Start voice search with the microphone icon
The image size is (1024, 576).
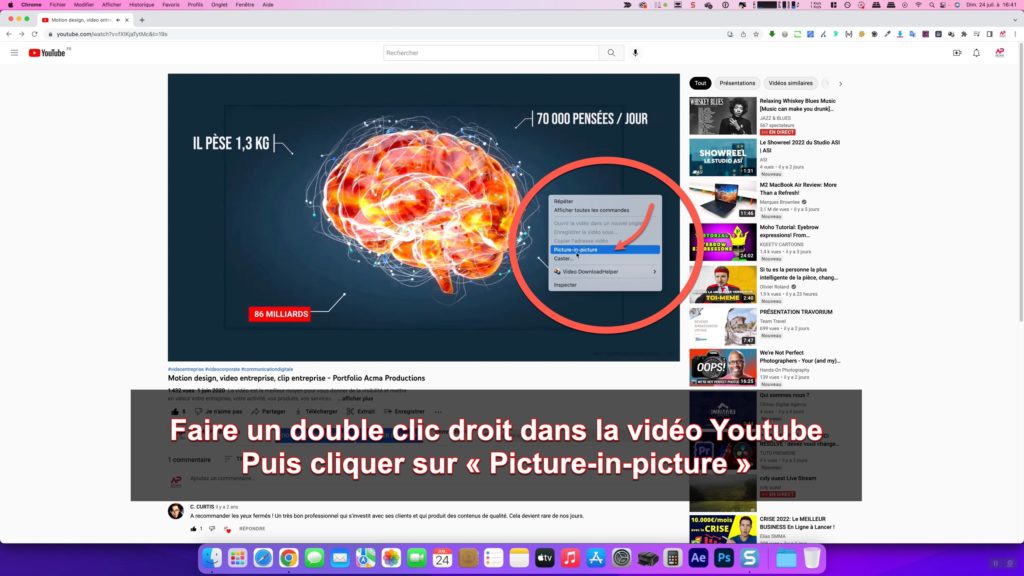tap(635, 53)
